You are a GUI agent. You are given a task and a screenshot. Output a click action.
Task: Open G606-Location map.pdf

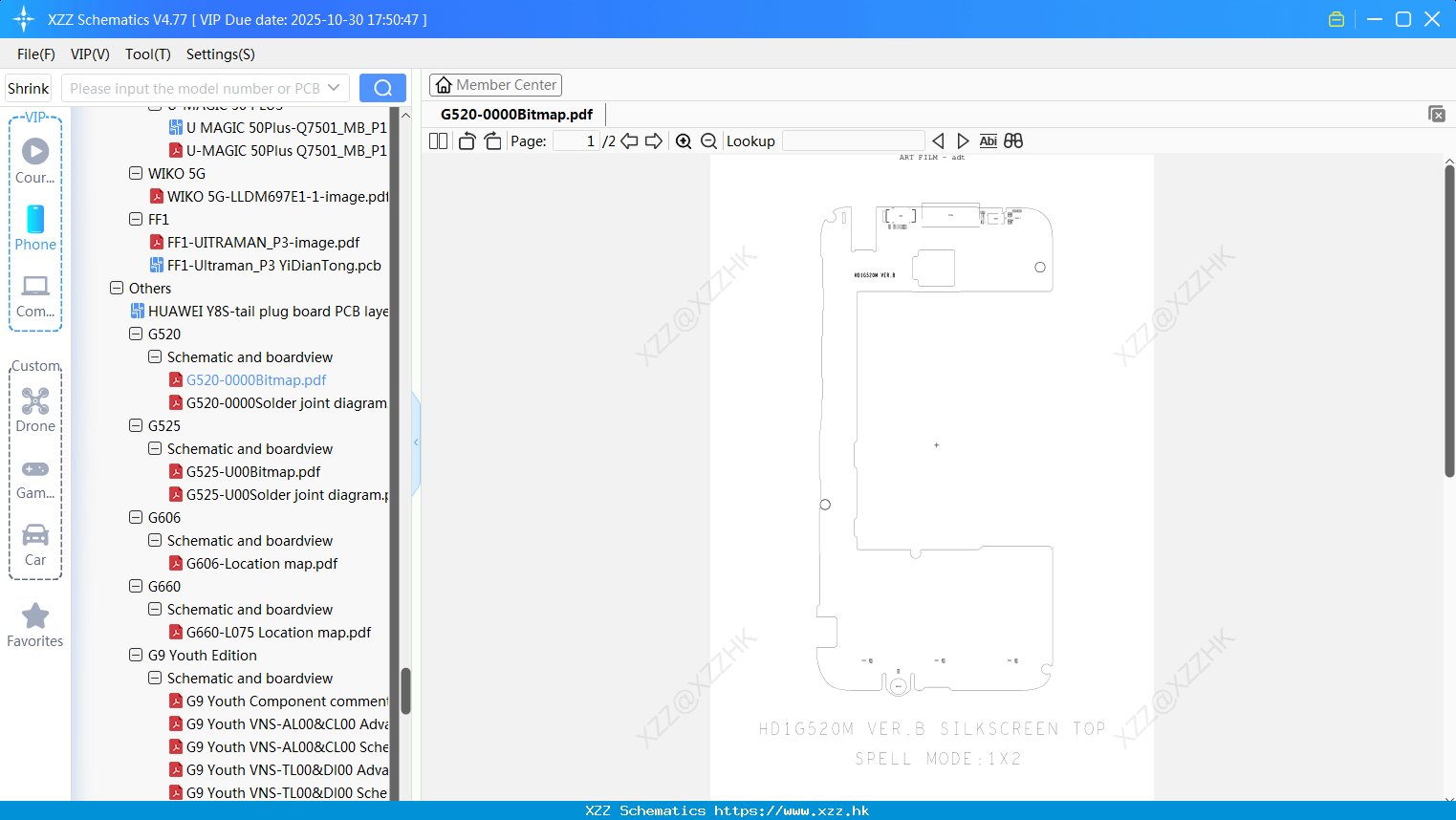coord(253,563)
